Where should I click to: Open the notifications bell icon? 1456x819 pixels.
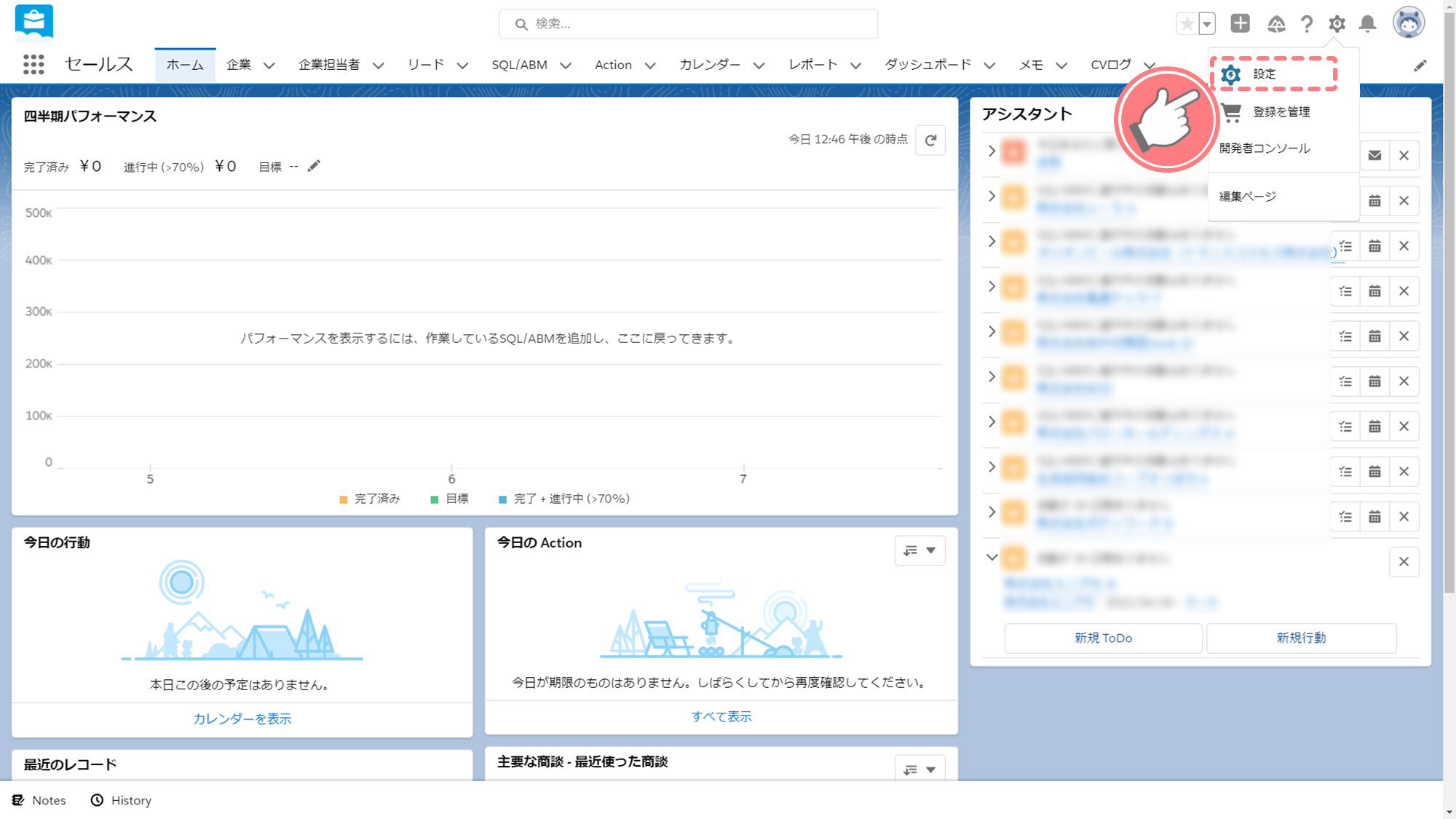click(1368, 24)
